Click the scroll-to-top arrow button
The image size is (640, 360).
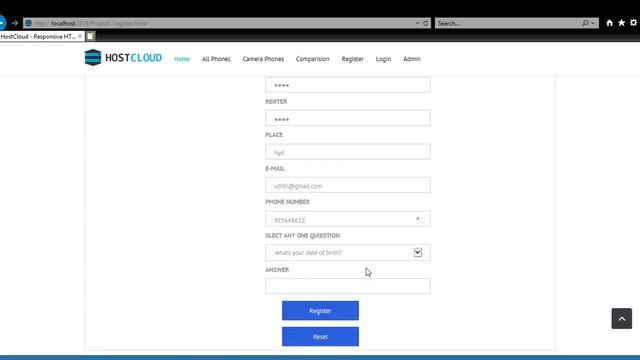(x=622, y=318)
